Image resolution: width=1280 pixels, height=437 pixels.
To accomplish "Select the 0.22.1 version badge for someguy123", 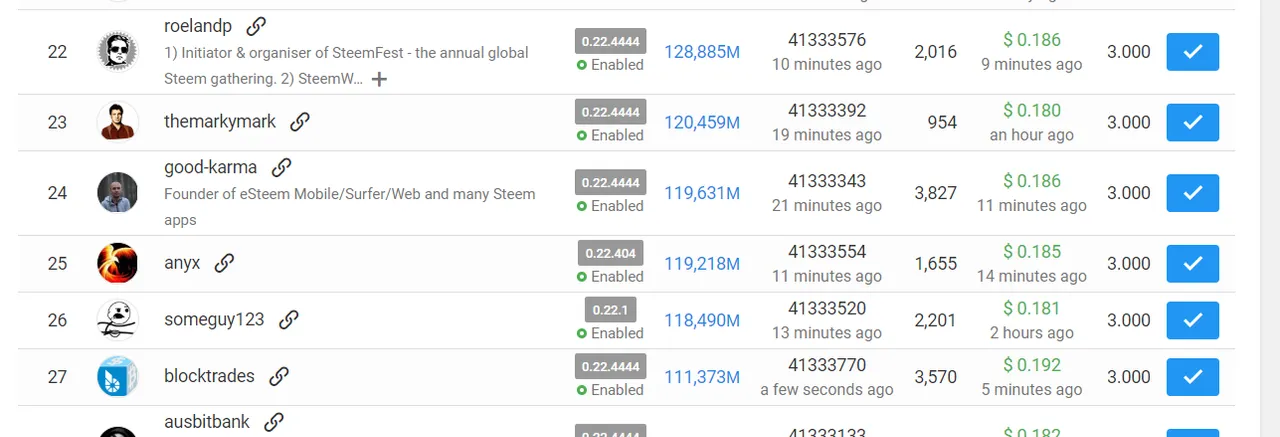I will point(610,309).
